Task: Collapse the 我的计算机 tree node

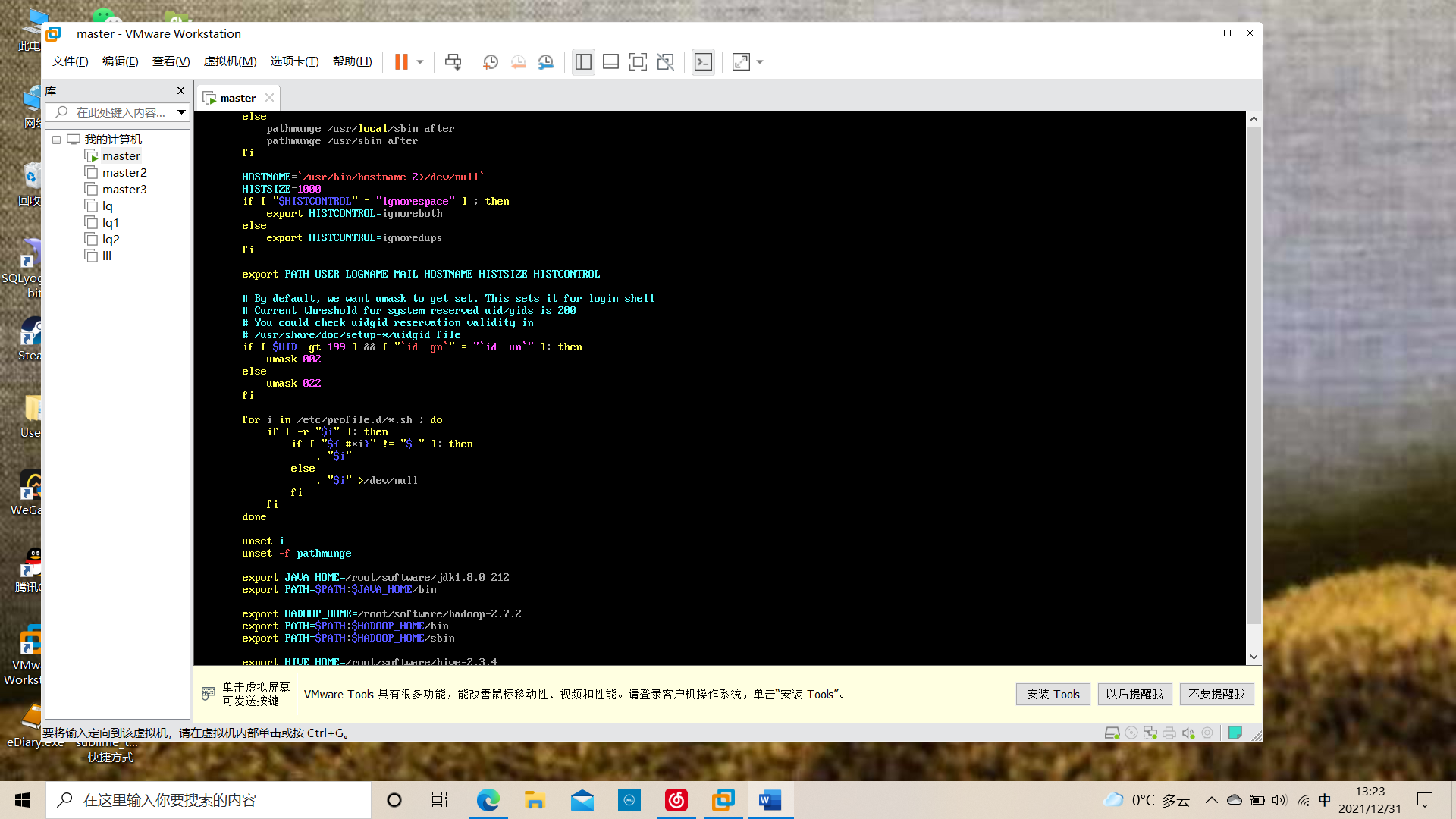Action: [x=56, y=140]
